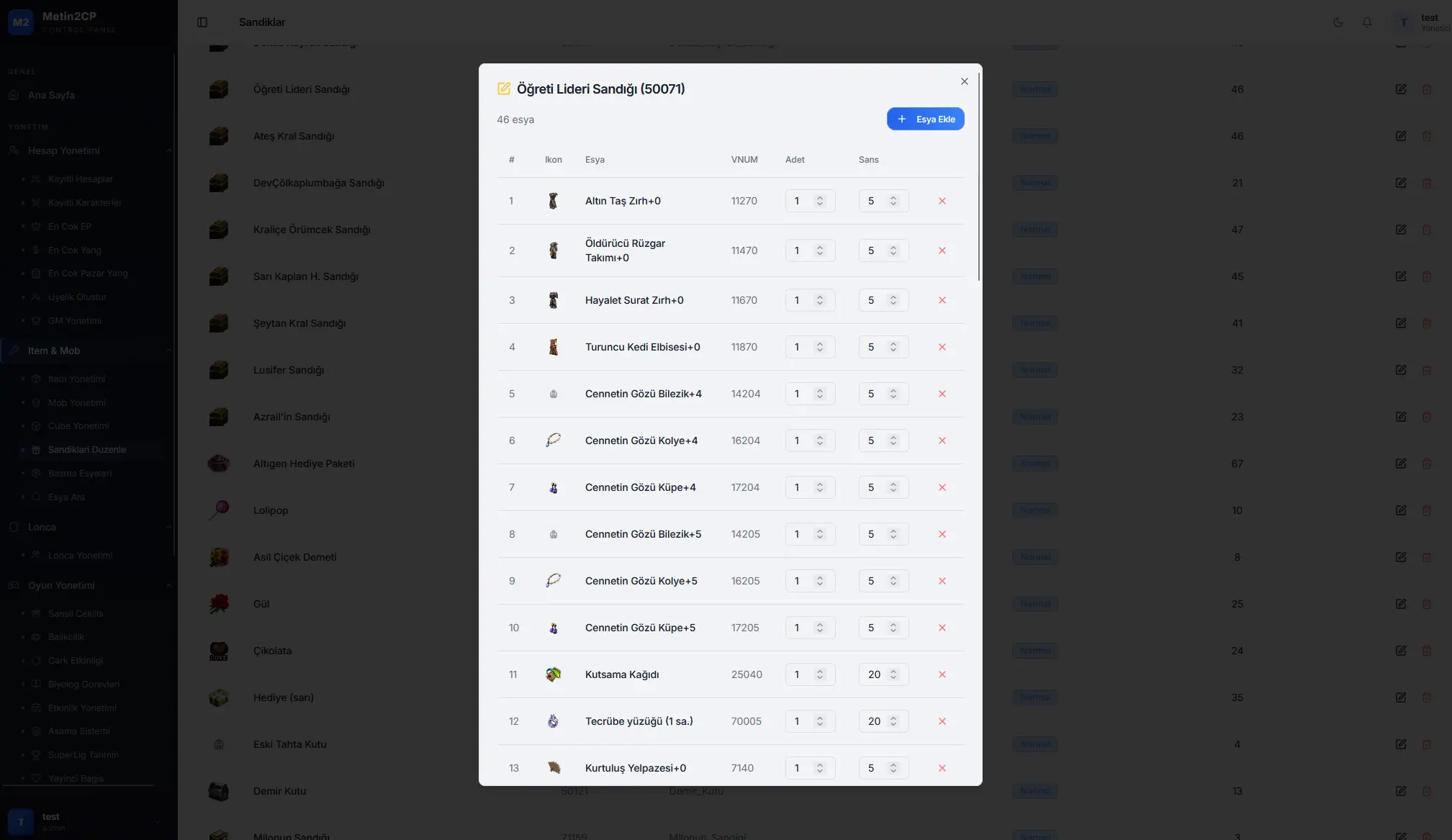
Task: Switch to dark mode moon icon
Action: click(x=1338, y=22)
